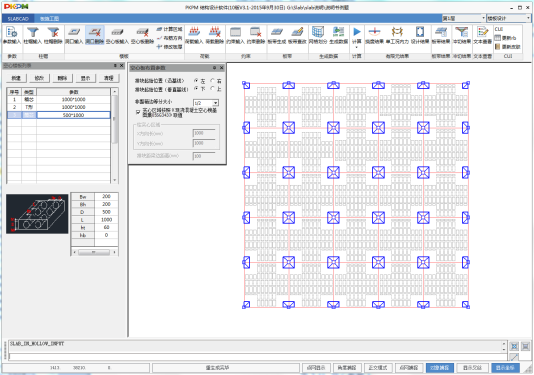Click 网格划分 mesh division icon
Image resolution: width=534 pixels, height=375 pixels.
point(318,35)
